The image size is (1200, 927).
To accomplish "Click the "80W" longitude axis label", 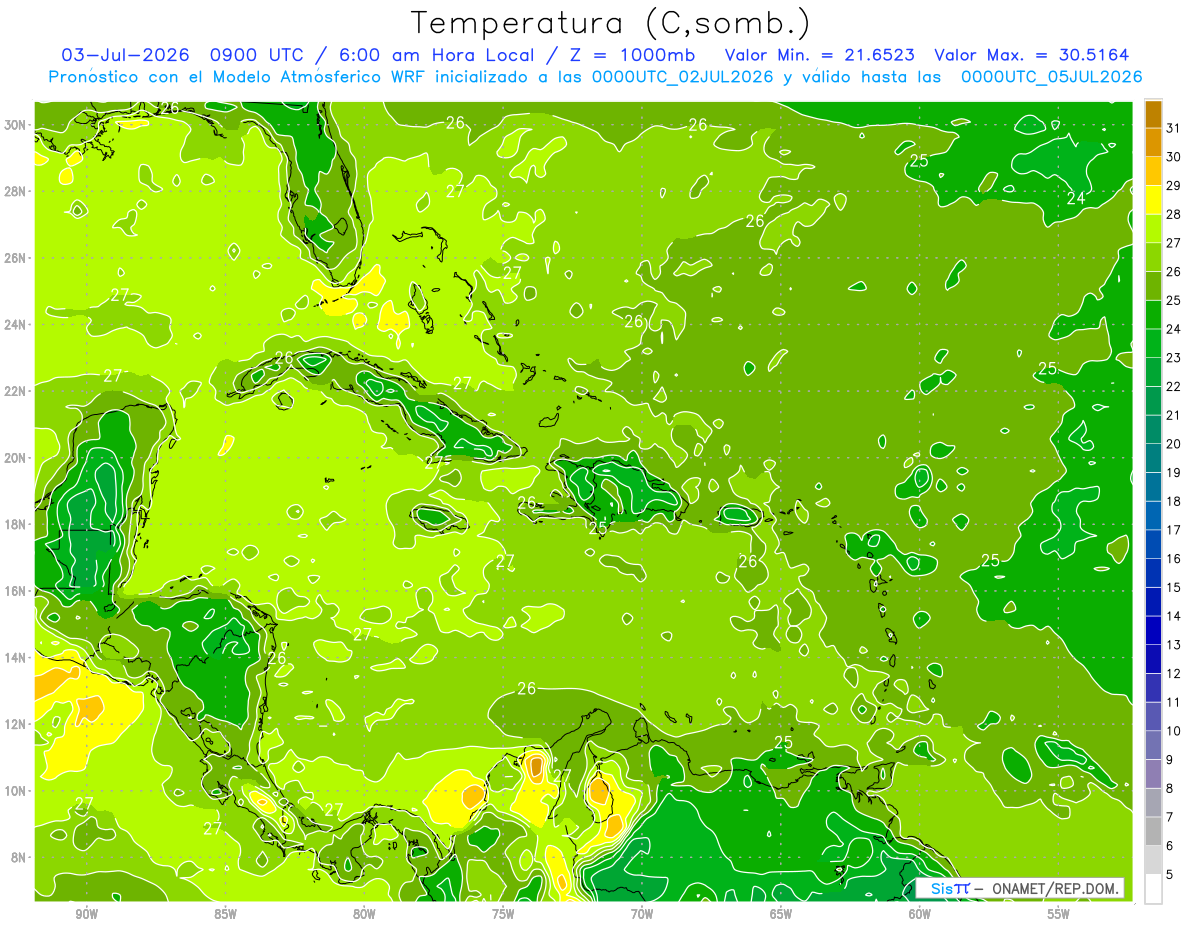I will point(364,915).
